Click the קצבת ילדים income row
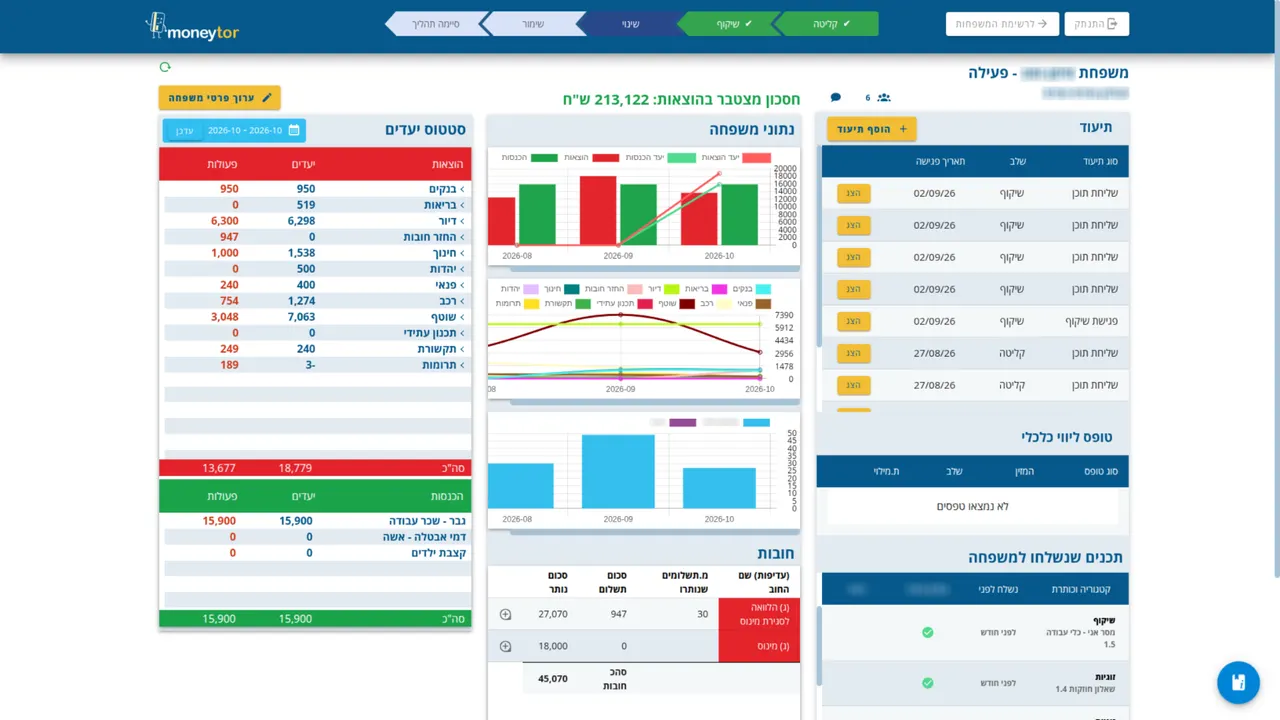1280x720 pixels. (x=315, y=553)
